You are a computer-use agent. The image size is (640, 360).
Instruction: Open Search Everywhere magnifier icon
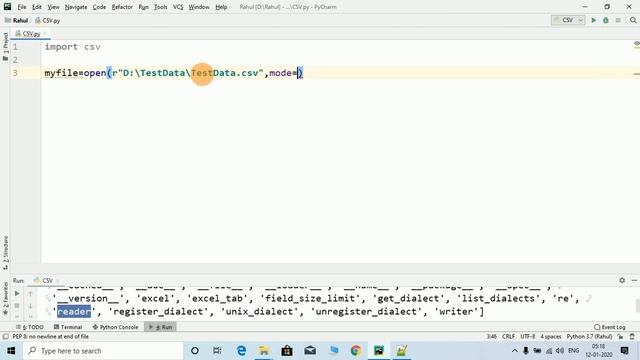point(633,20)
